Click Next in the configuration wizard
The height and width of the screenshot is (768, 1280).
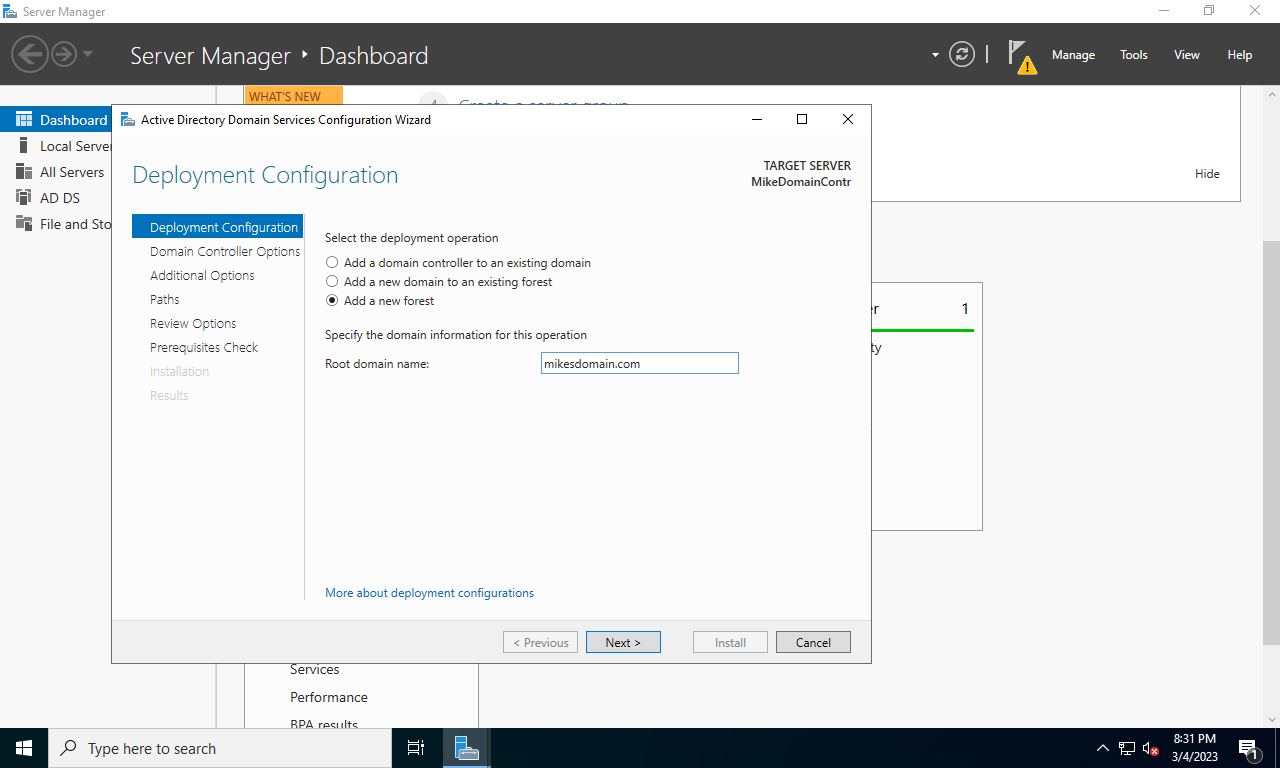(x=623, y=642)
